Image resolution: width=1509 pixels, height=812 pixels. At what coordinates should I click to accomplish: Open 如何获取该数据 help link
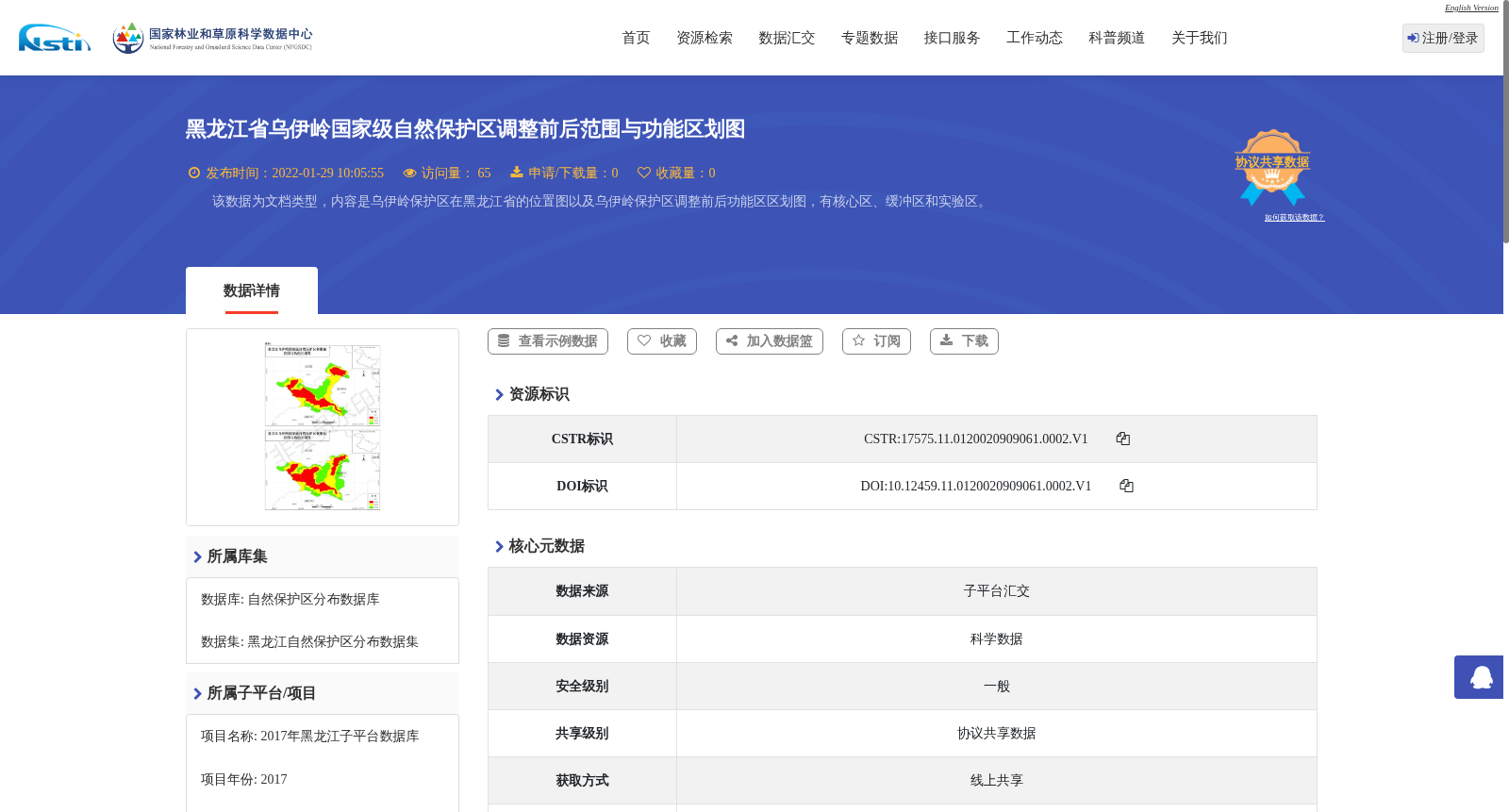1294,218
